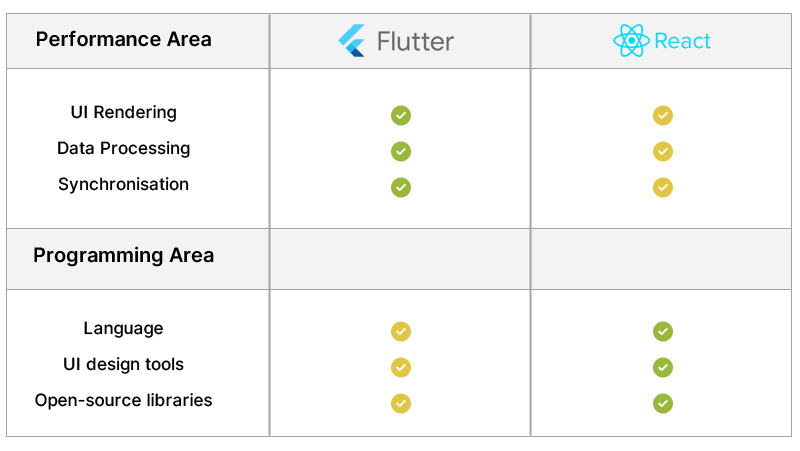This screenshot has width=800, height=451.
Task: Click the Data Processing row label
Action: 123,148
